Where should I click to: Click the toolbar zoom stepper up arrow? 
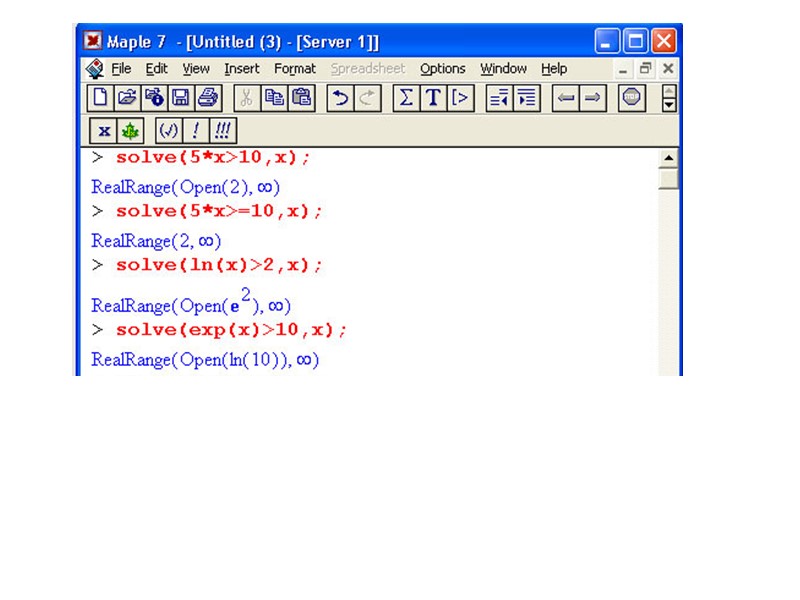coord(669,91)
